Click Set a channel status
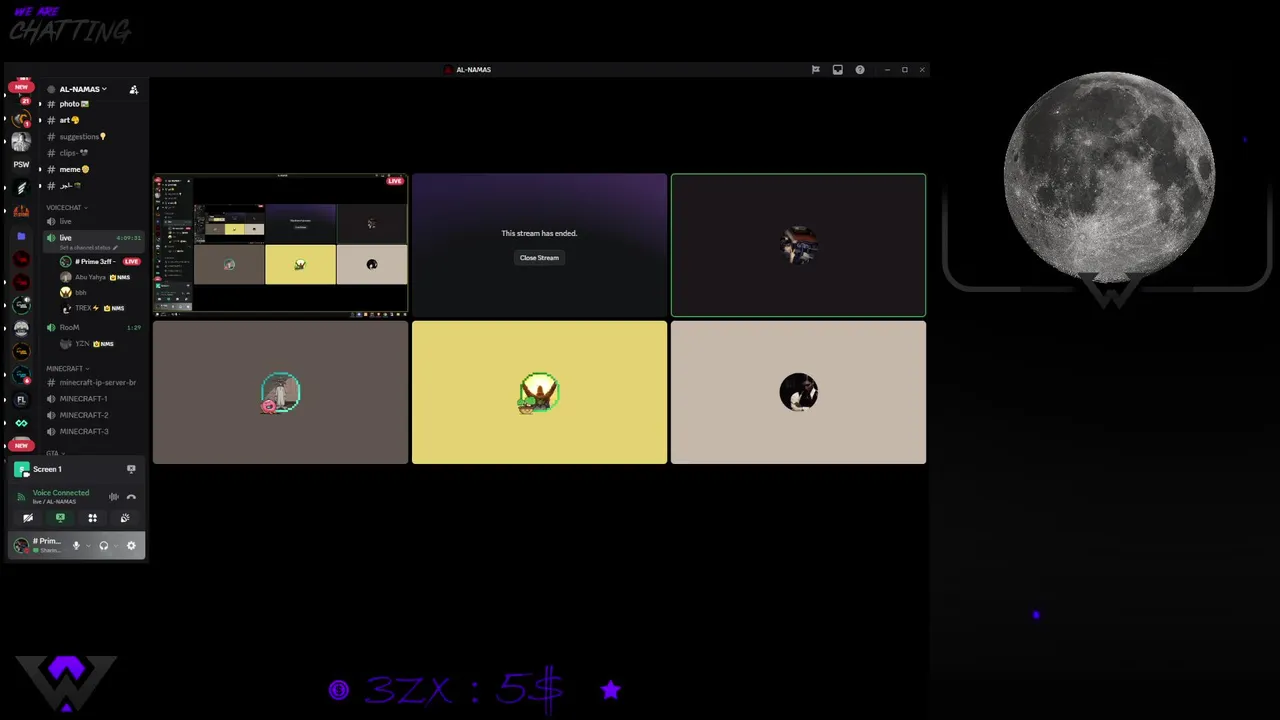 point(88,248)
